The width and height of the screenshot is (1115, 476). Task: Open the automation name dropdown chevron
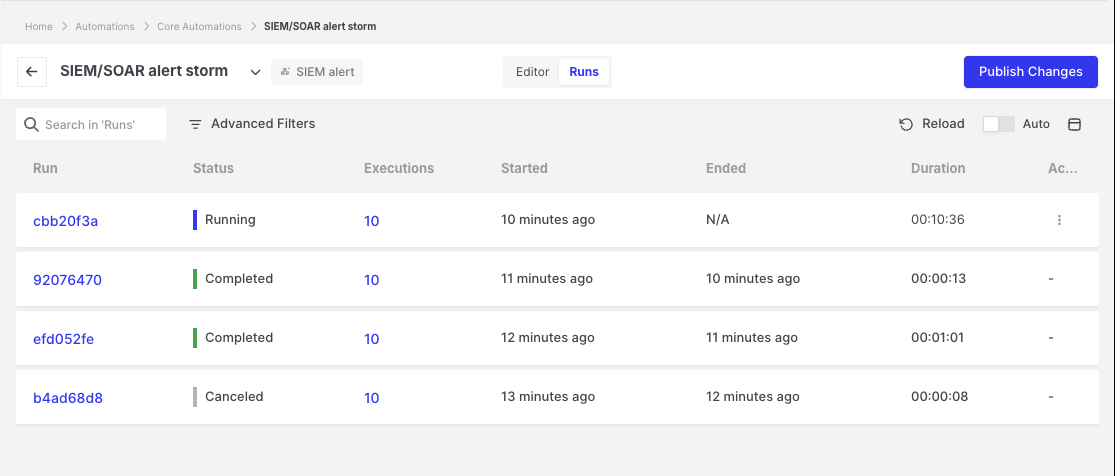point(255,73)
